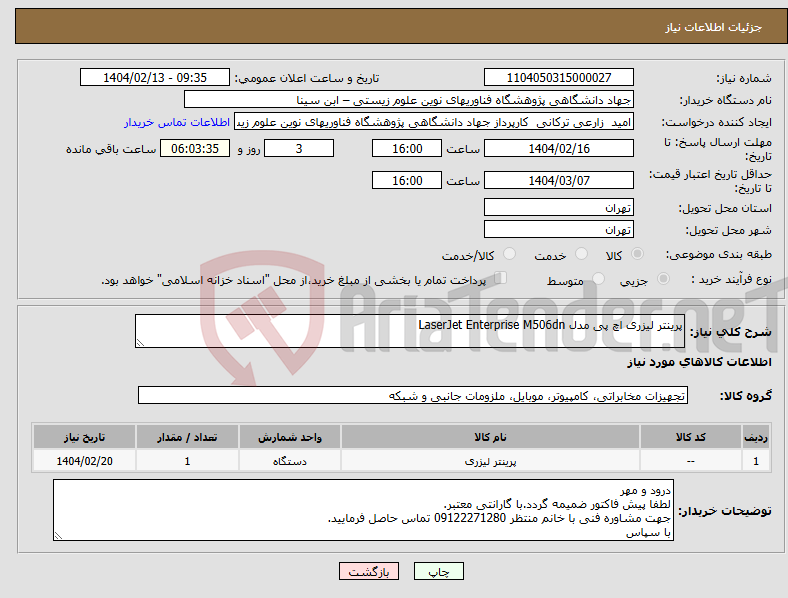The width and height of the screenshot is (788, 598).
Task: Open the اطلاعات تماس خریدار link
Action: [x=177, y=122]
